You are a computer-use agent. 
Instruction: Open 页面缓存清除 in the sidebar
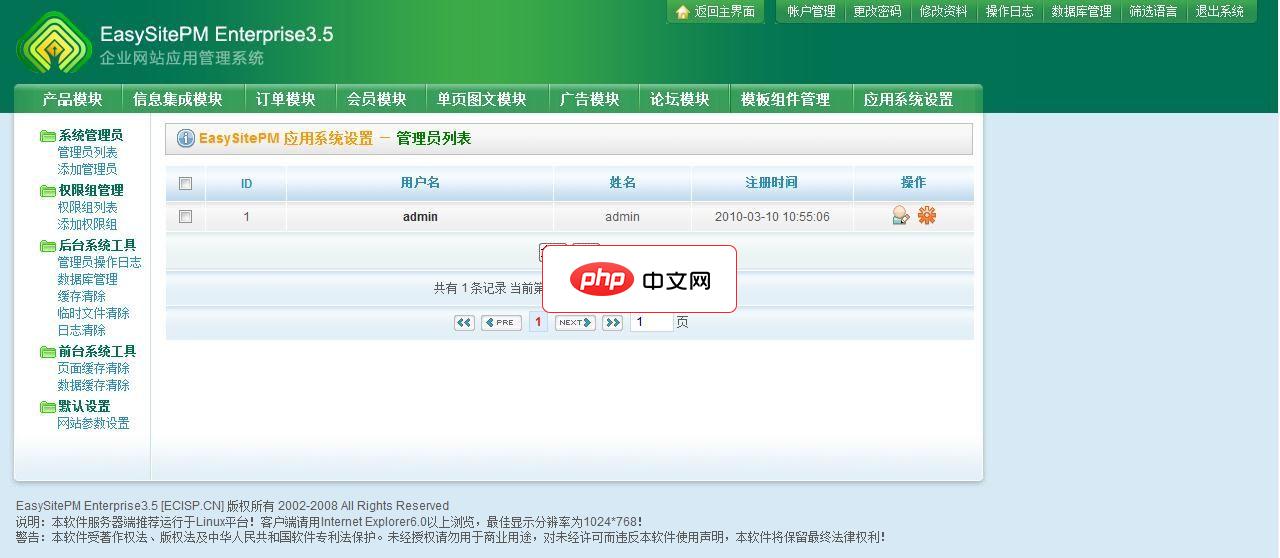(x=93, y=369)
